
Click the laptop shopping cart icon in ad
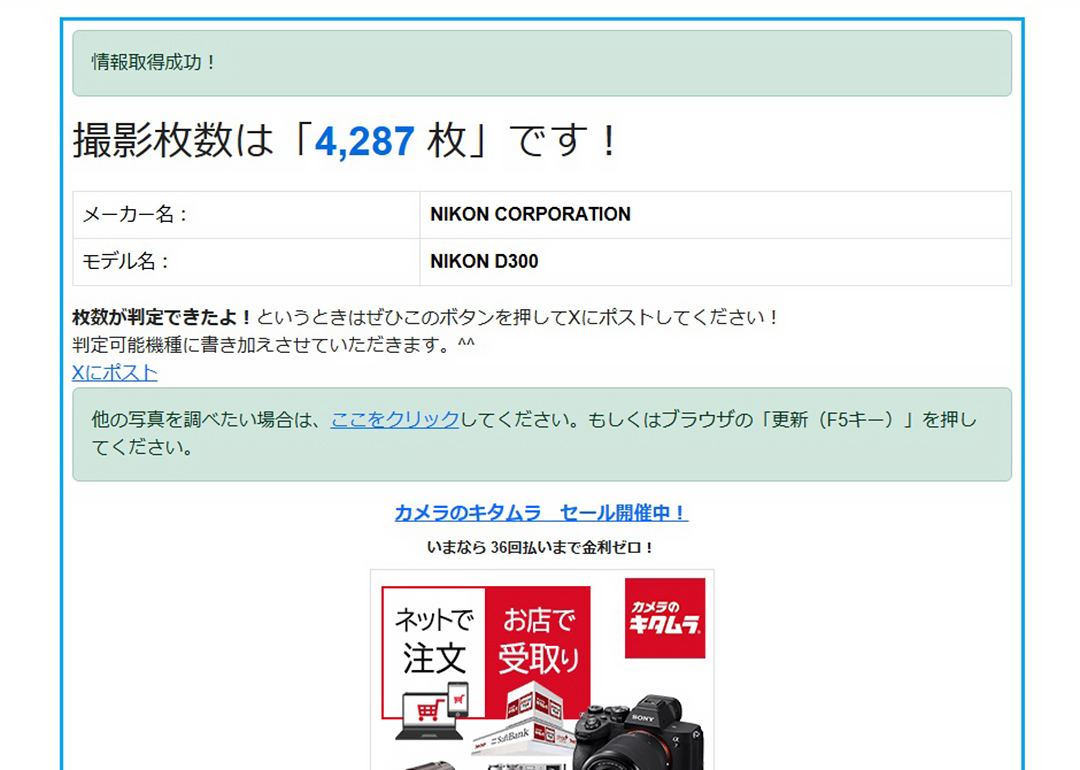coord(433,711)
